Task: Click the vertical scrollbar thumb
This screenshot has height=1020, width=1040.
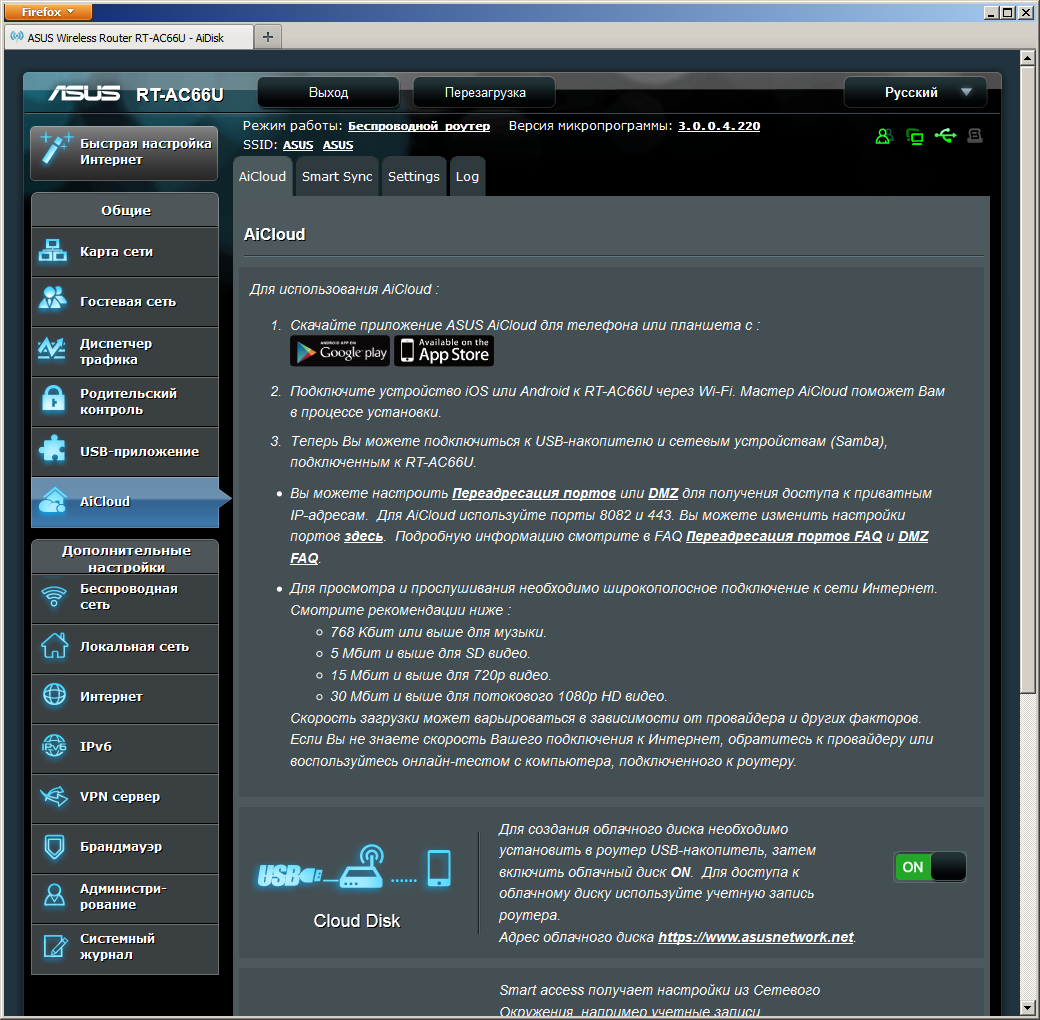Action: (x=1027, y=381)
